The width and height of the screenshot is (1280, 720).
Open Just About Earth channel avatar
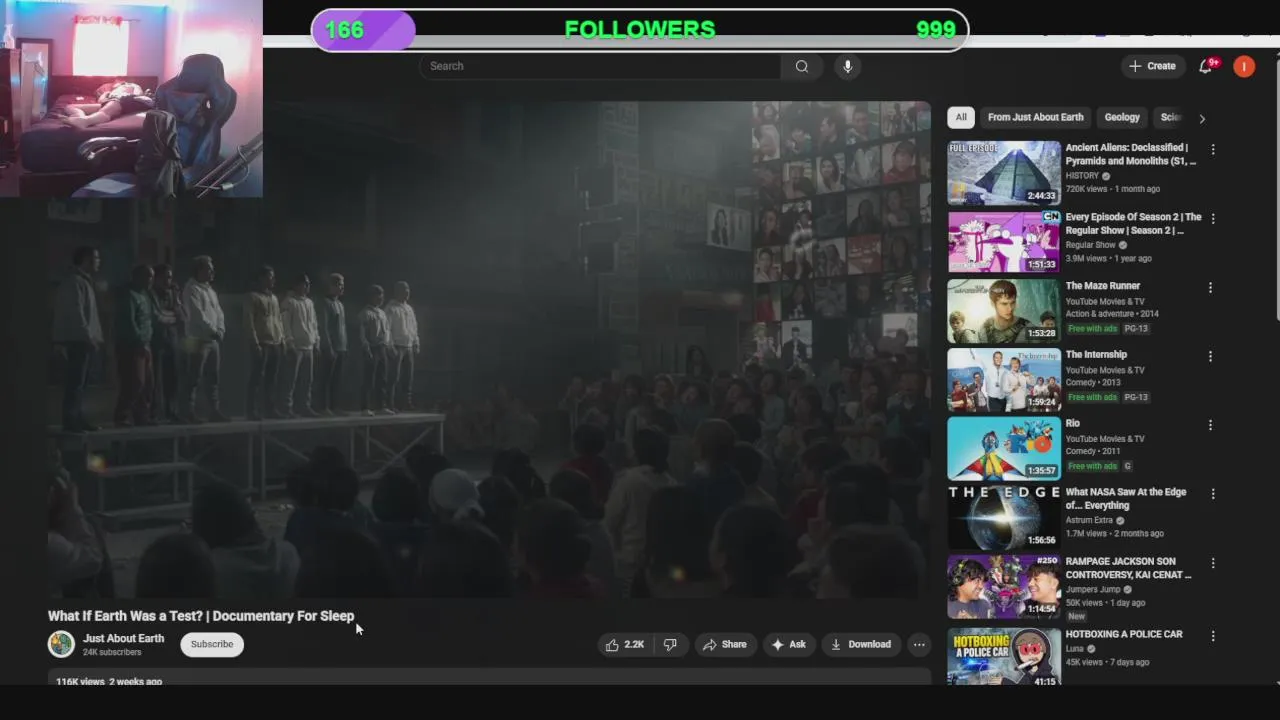(x=61, y=644)
